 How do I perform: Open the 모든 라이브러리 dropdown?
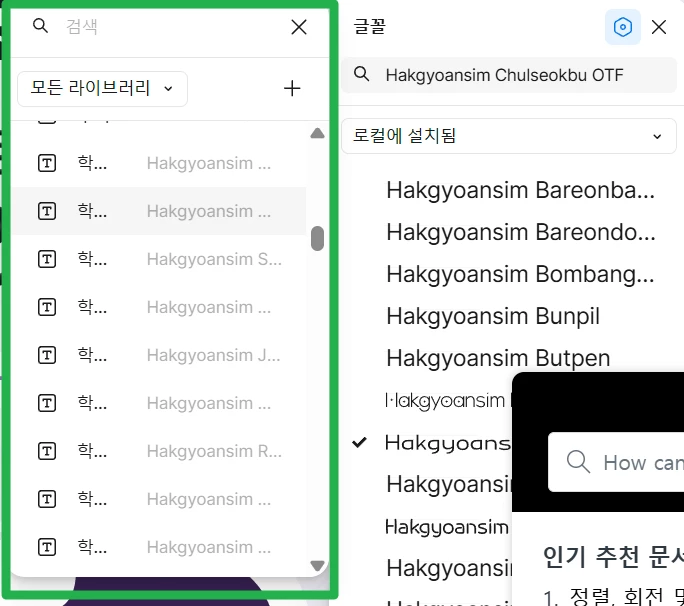(x=102, y=89)
